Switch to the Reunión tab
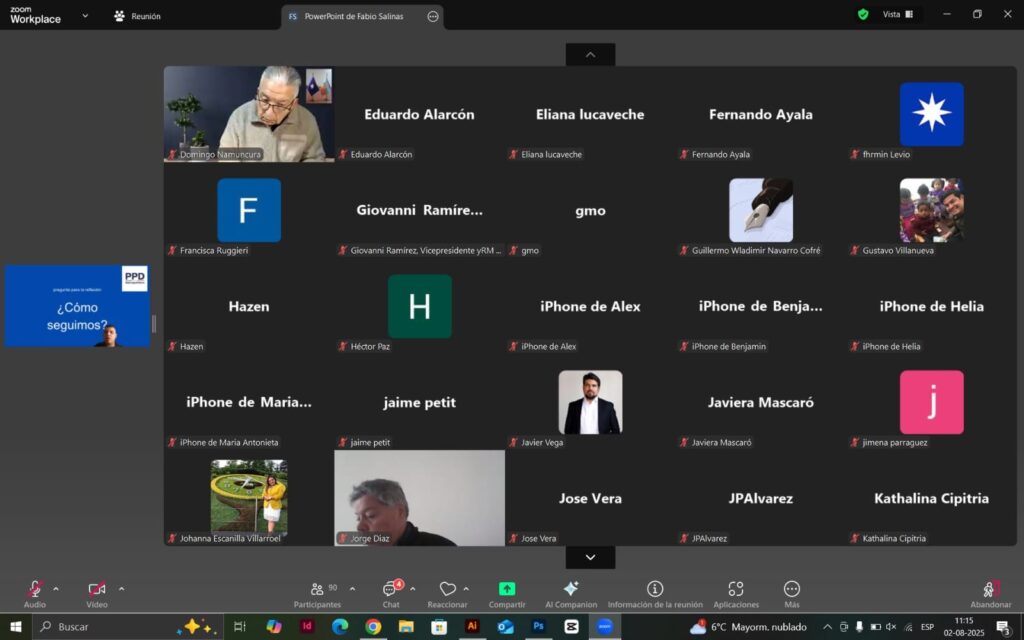1024x640 pixels. [137, 16]
